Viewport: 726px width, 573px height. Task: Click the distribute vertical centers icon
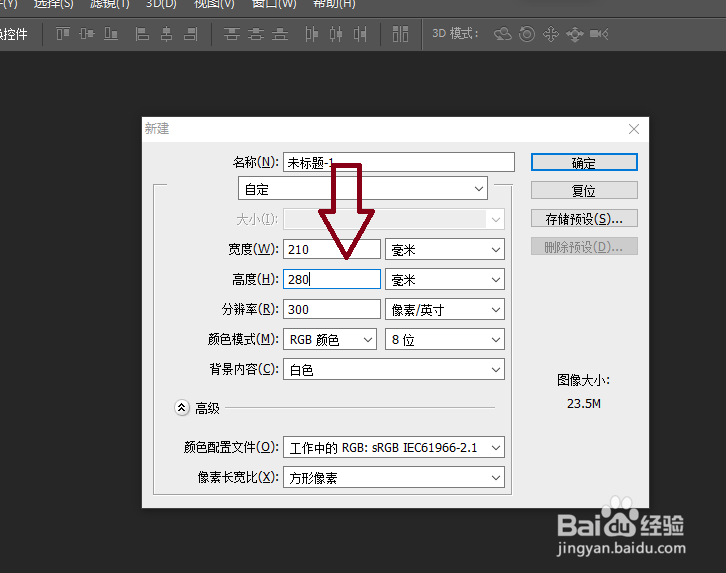tap(256, 34)
